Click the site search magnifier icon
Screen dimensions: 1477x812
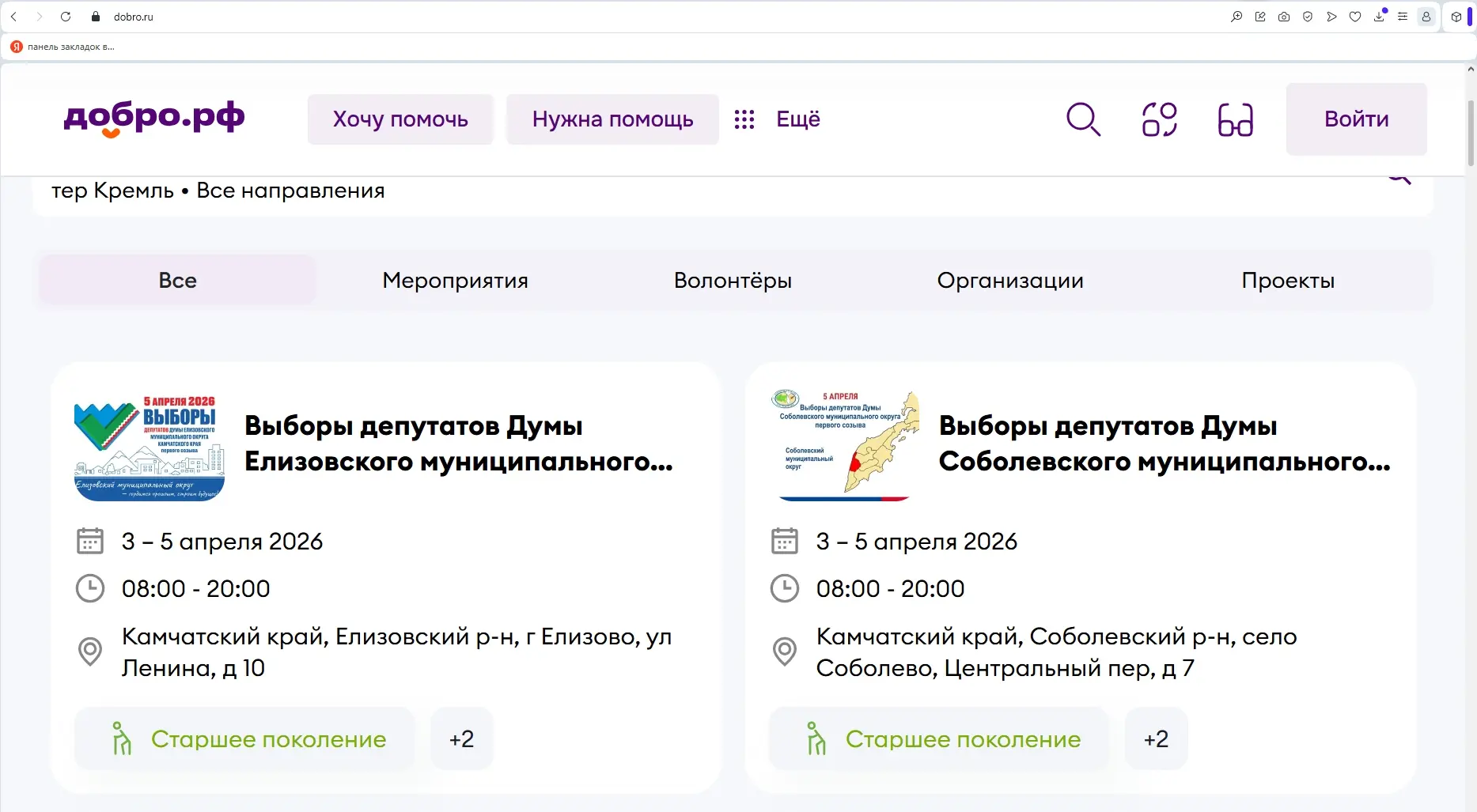[1083, 119]
